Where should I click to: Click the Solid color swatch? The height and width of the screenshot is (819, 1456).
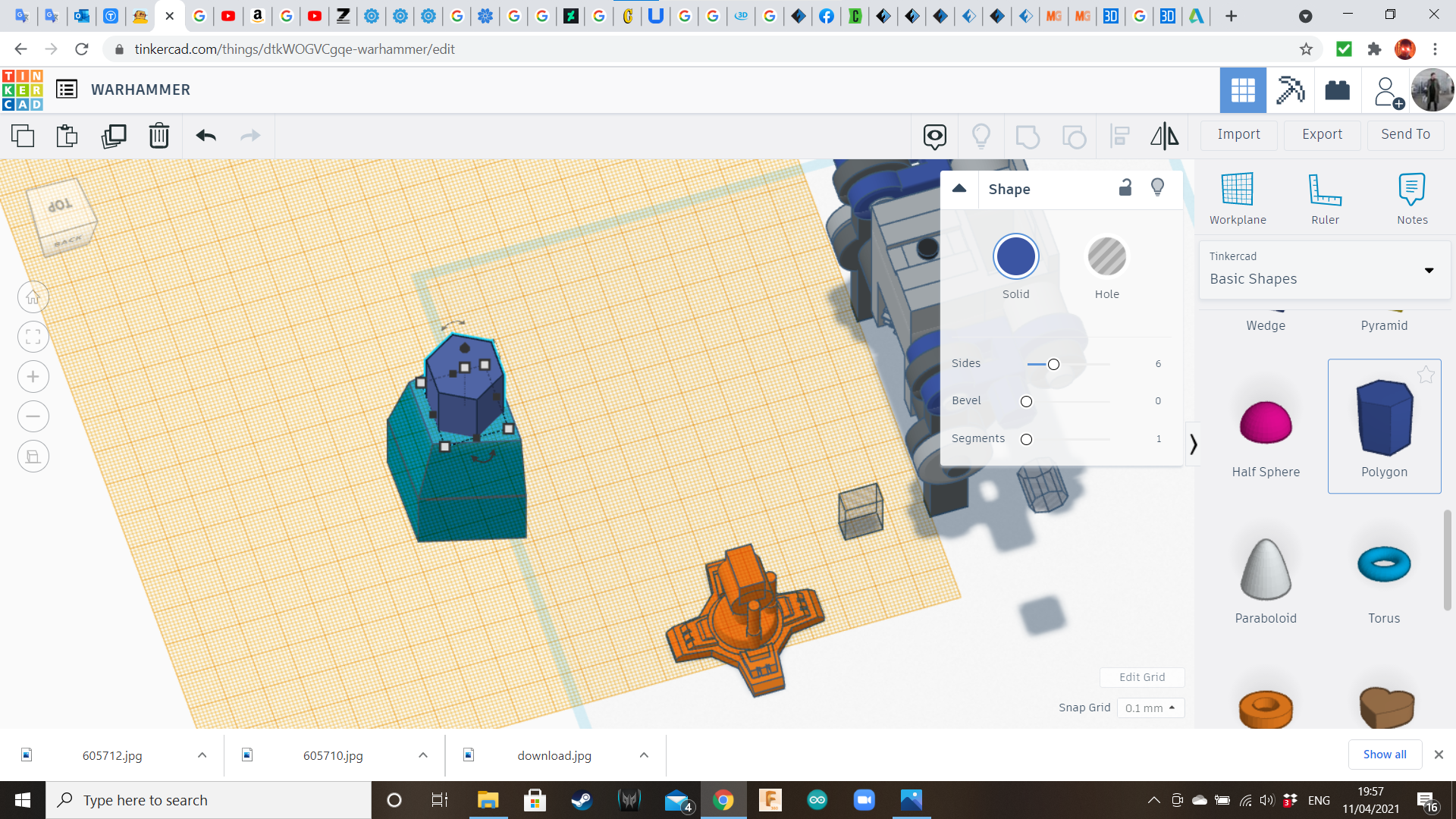point(1015,257)
